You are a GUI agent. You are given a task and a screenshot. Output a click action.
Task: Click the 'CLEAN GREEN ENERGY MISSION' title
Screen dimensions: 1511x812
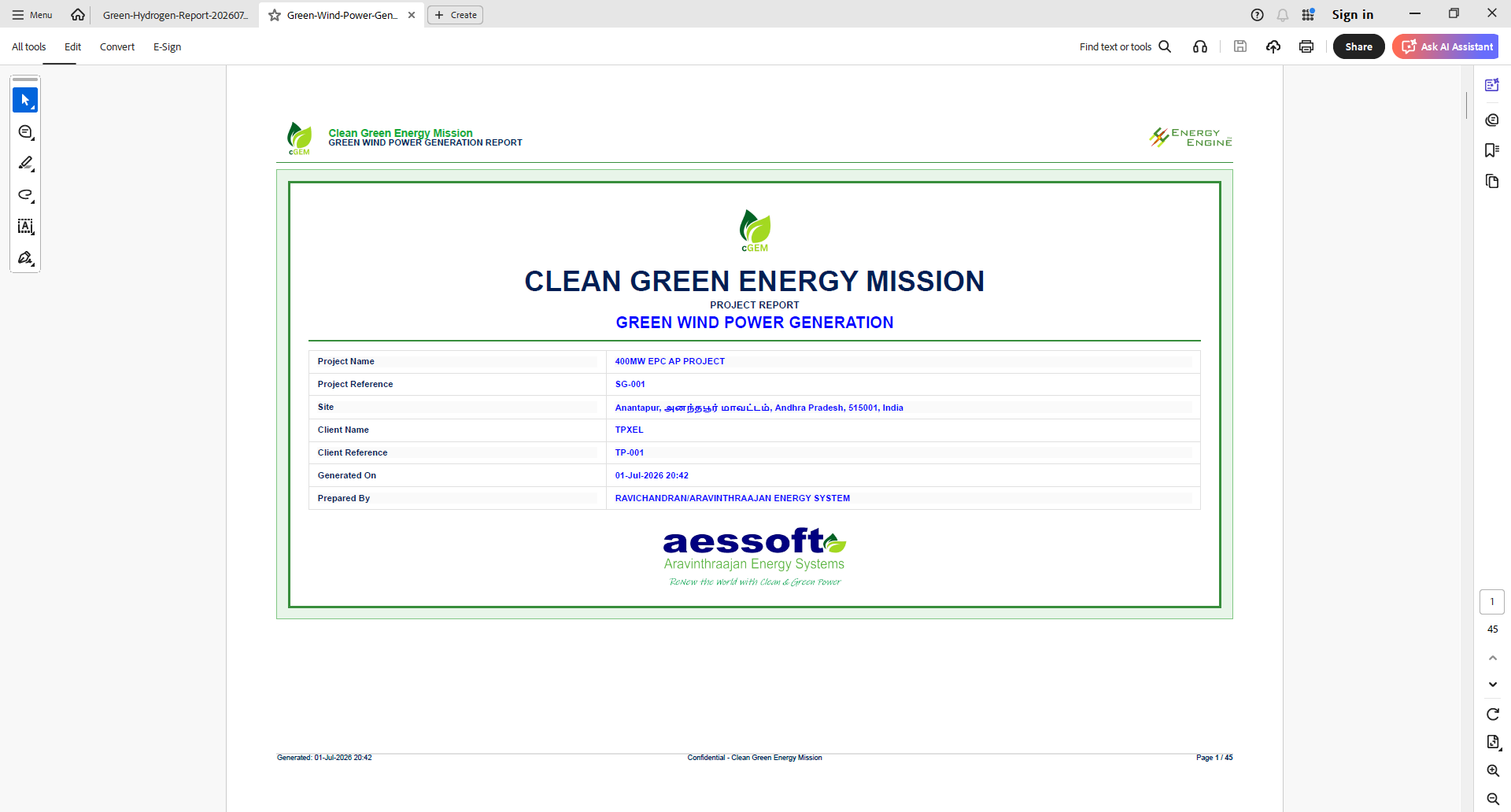click(755, 282)
